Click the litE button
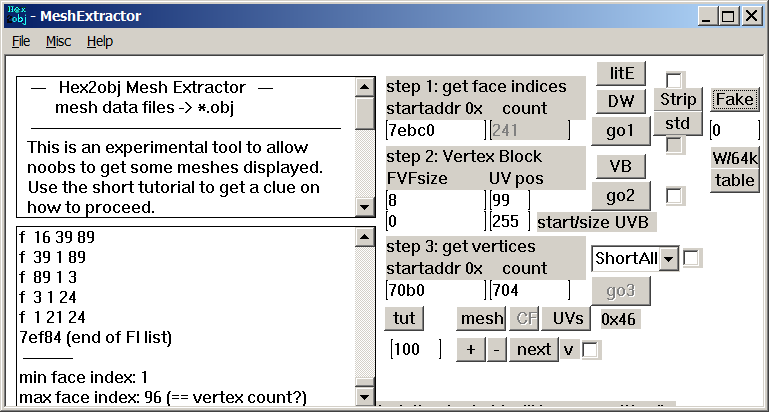 (621, 73)
